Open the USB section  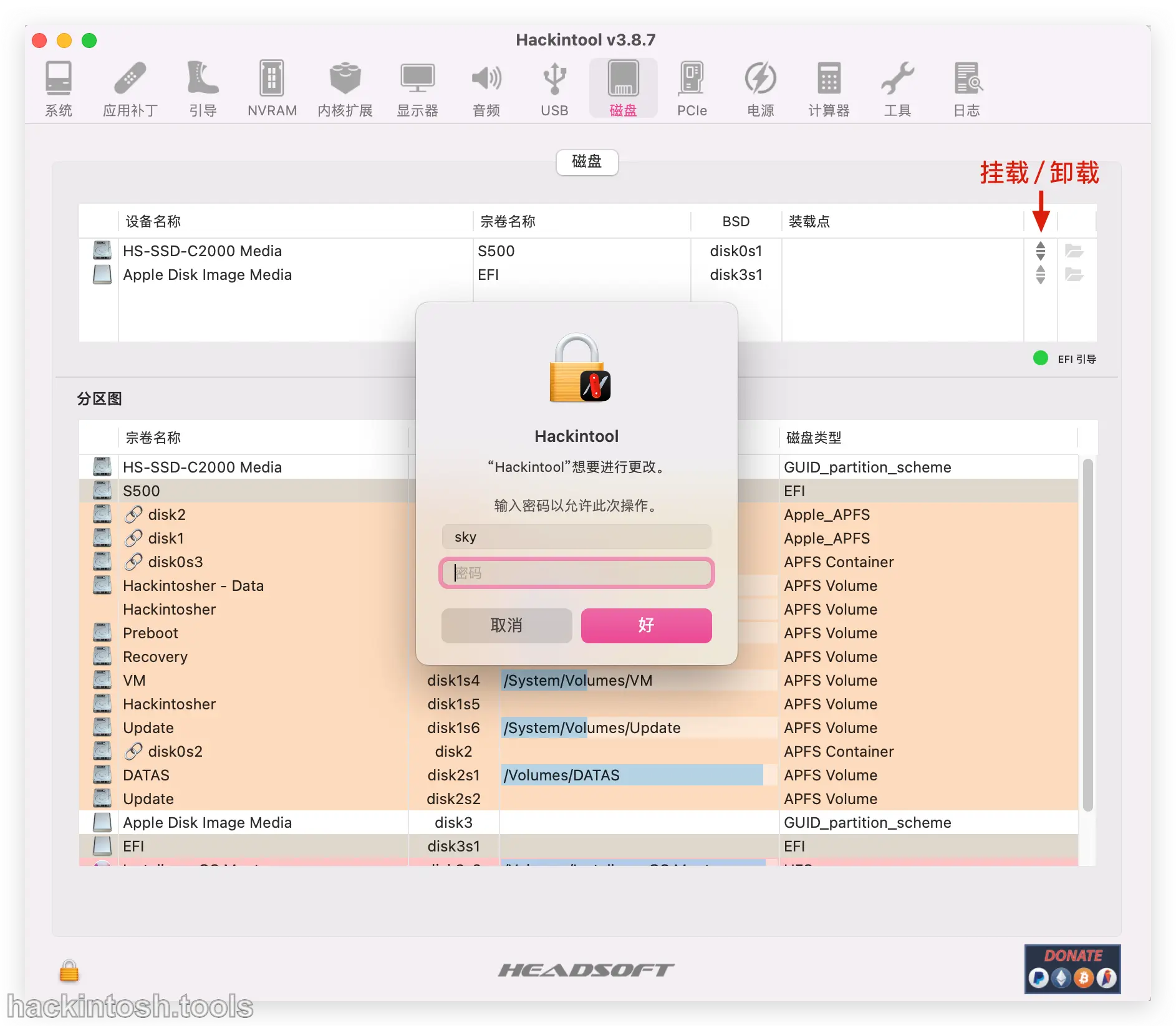[554, 89]
